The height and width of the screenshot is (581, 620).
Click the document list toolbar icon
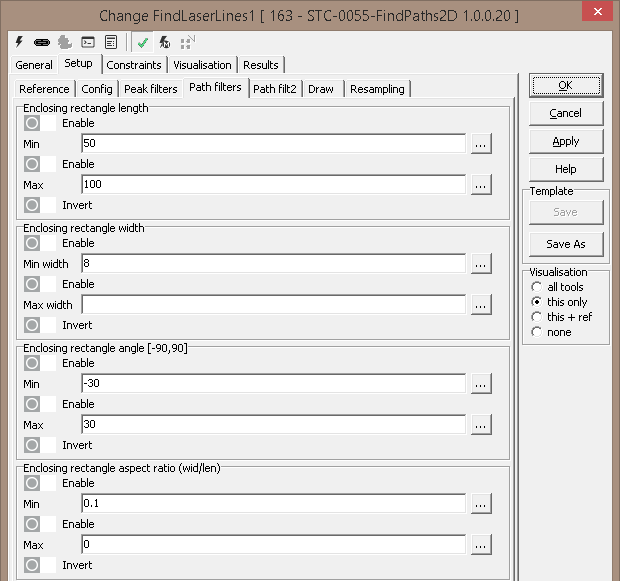(x=110, y=43)
